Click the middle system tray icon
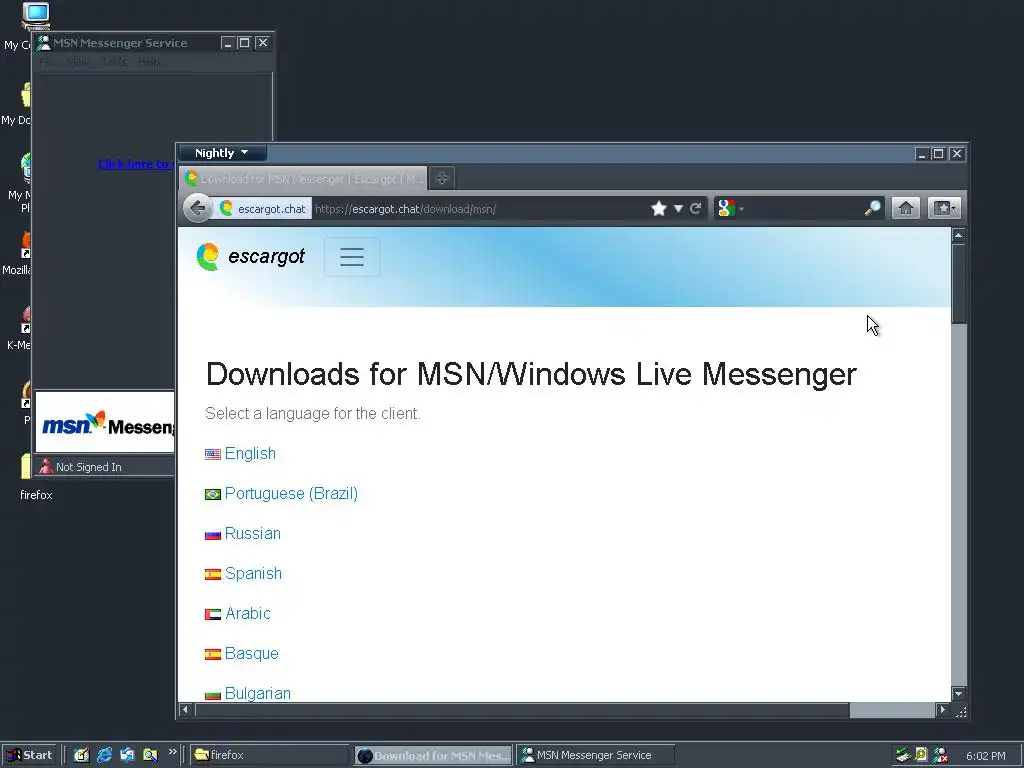 (921, 755)
